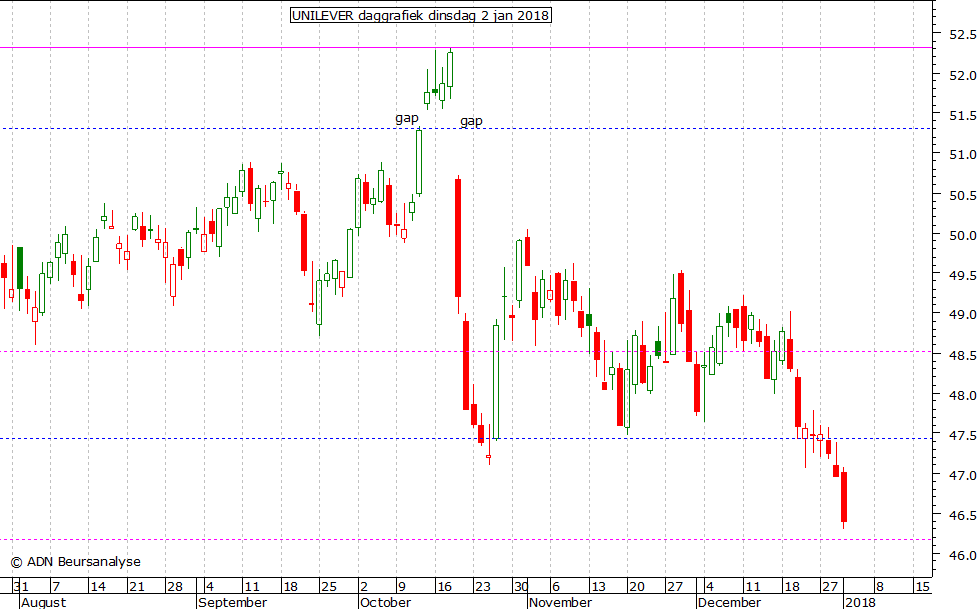Select the 52.0 price axis label
Image resolution: width=980 pixels, height=609 pixels.
[962, 75]
